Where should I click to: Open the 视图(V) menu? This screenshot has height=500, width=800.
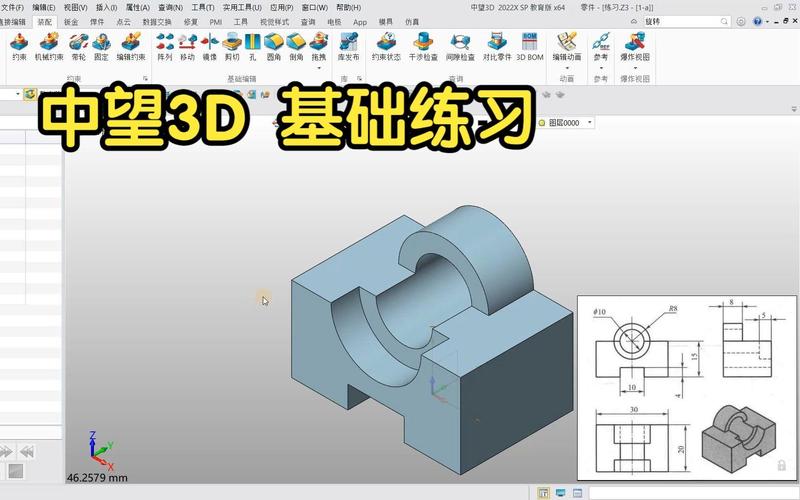75,8
